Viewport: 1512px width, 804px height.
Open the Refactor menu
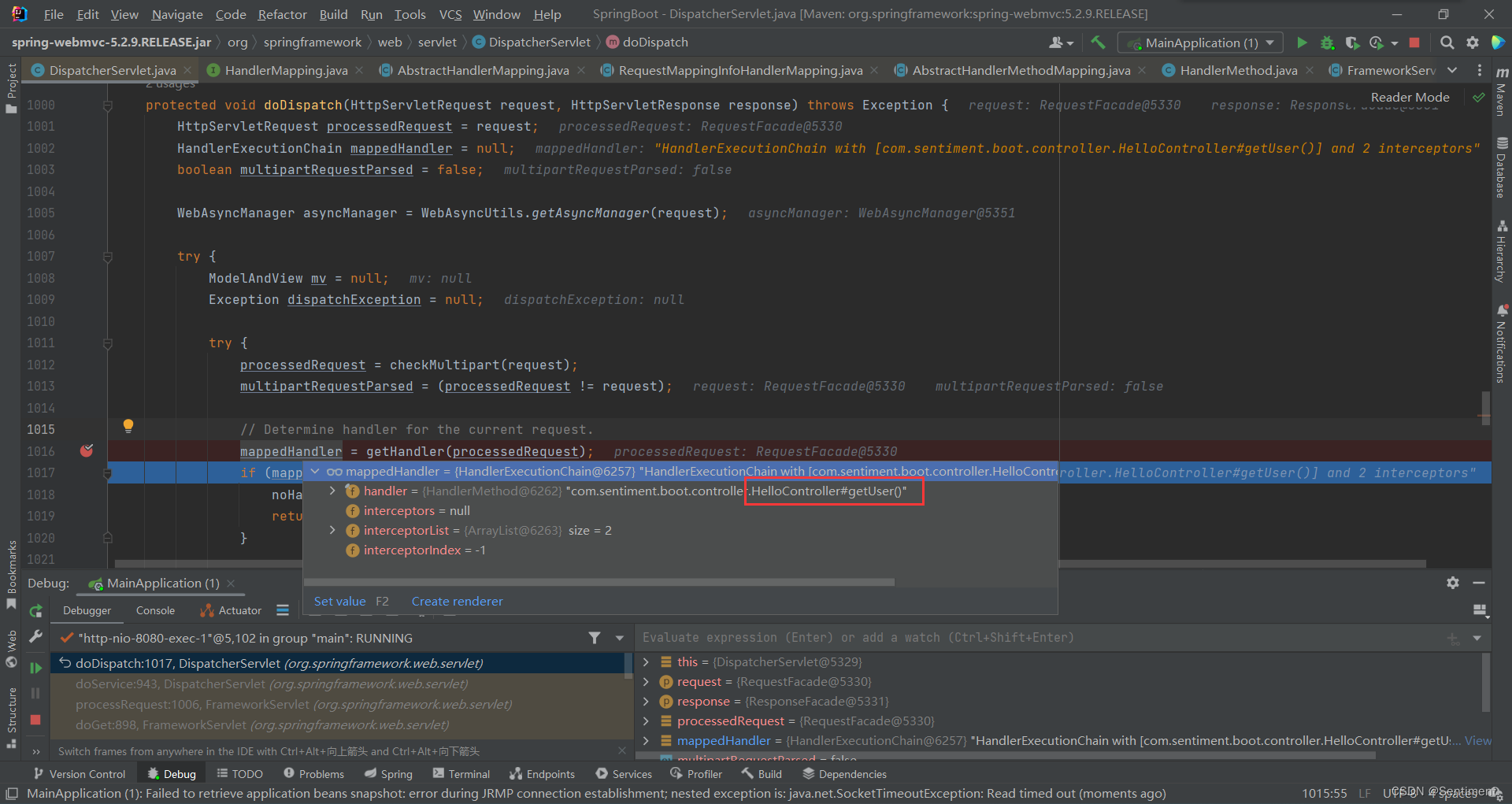(282, 14)
